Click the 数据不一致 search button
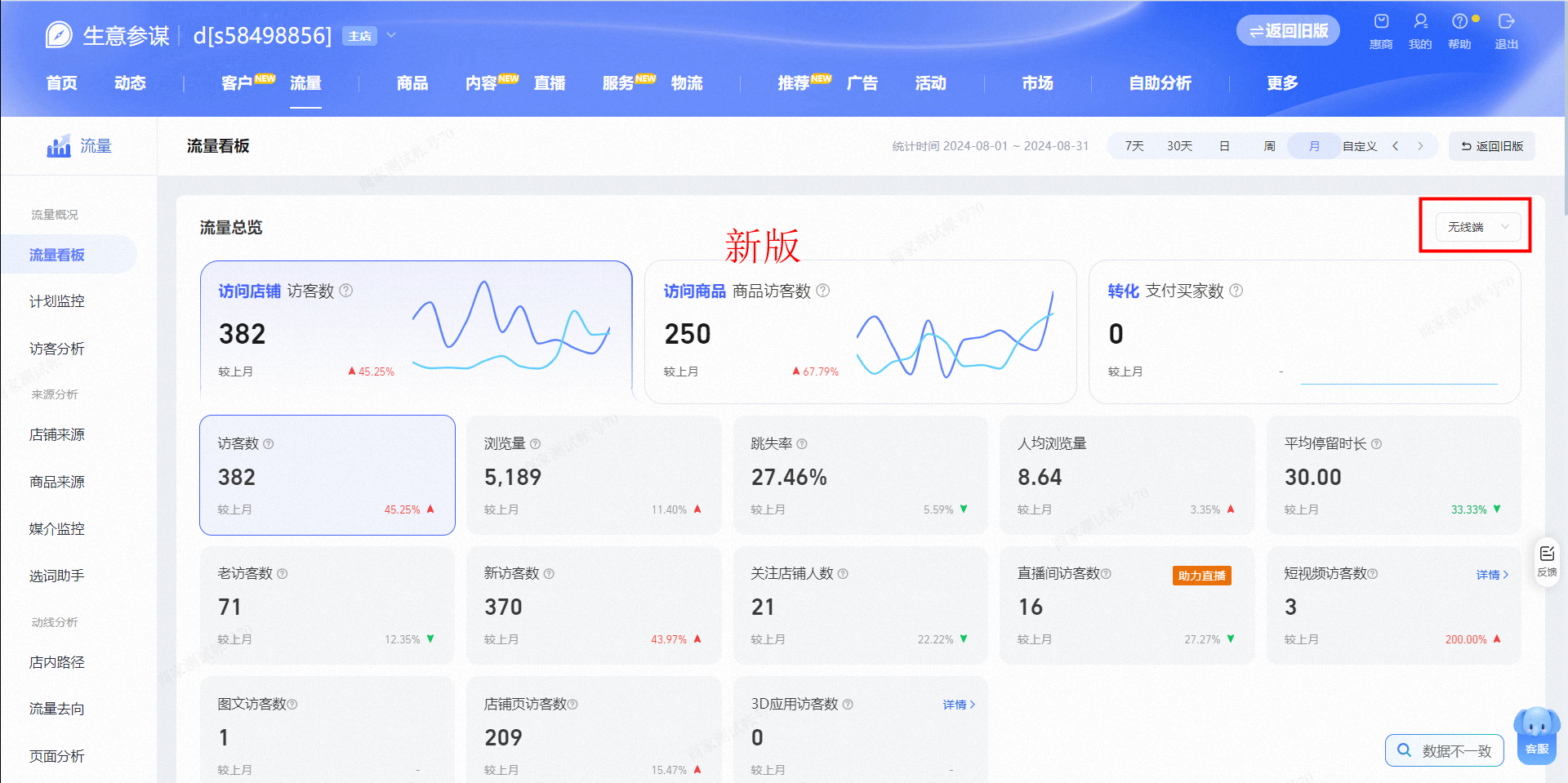This screenshot has height=783, width=1568. 1444,750
